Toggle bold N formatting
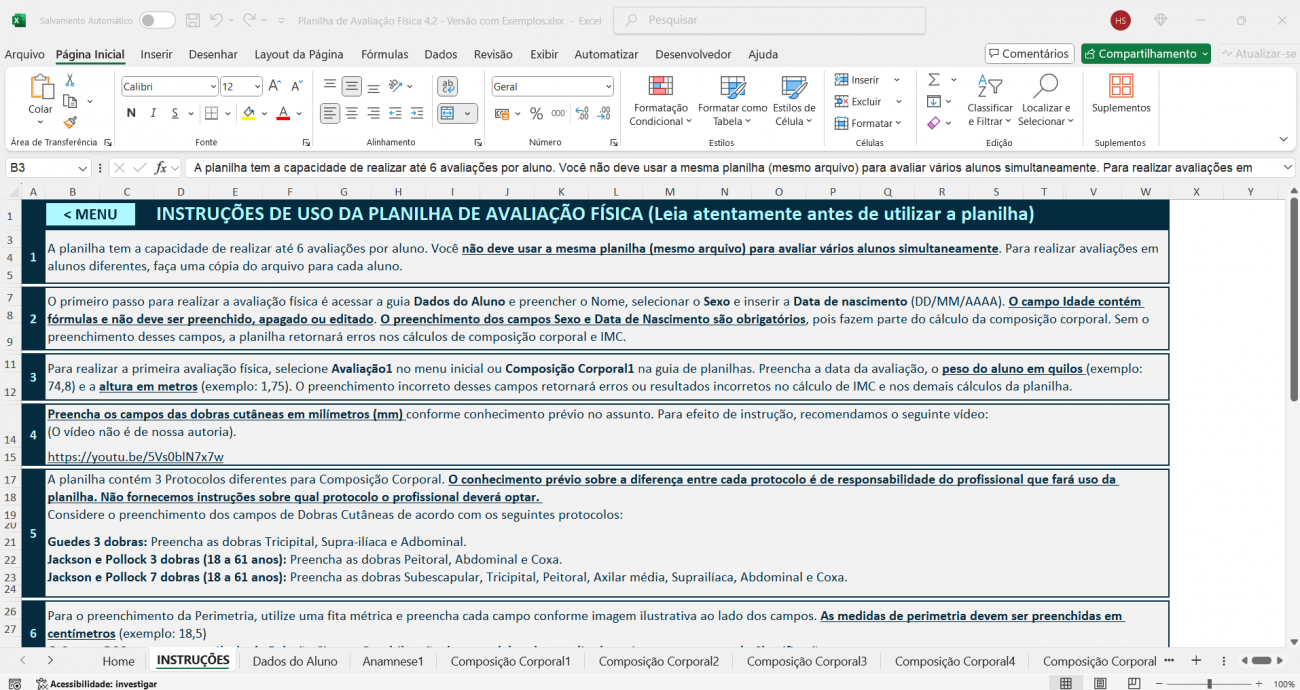 point(131,113)
